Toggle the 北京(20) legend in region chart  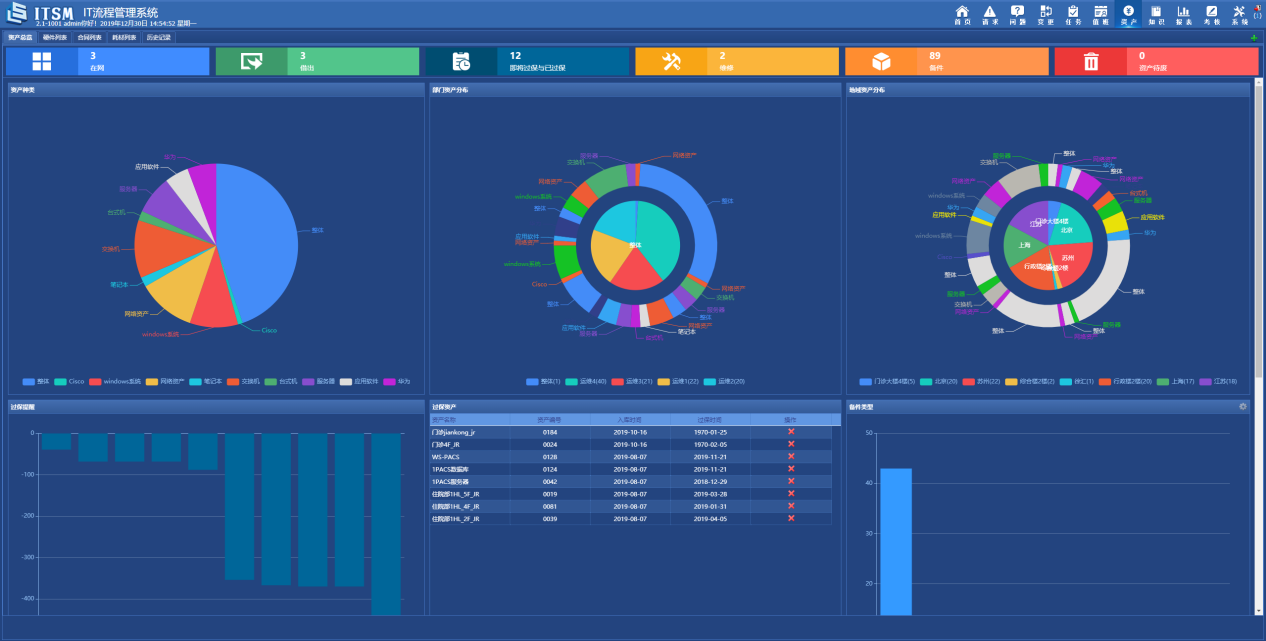click(939, 381)
